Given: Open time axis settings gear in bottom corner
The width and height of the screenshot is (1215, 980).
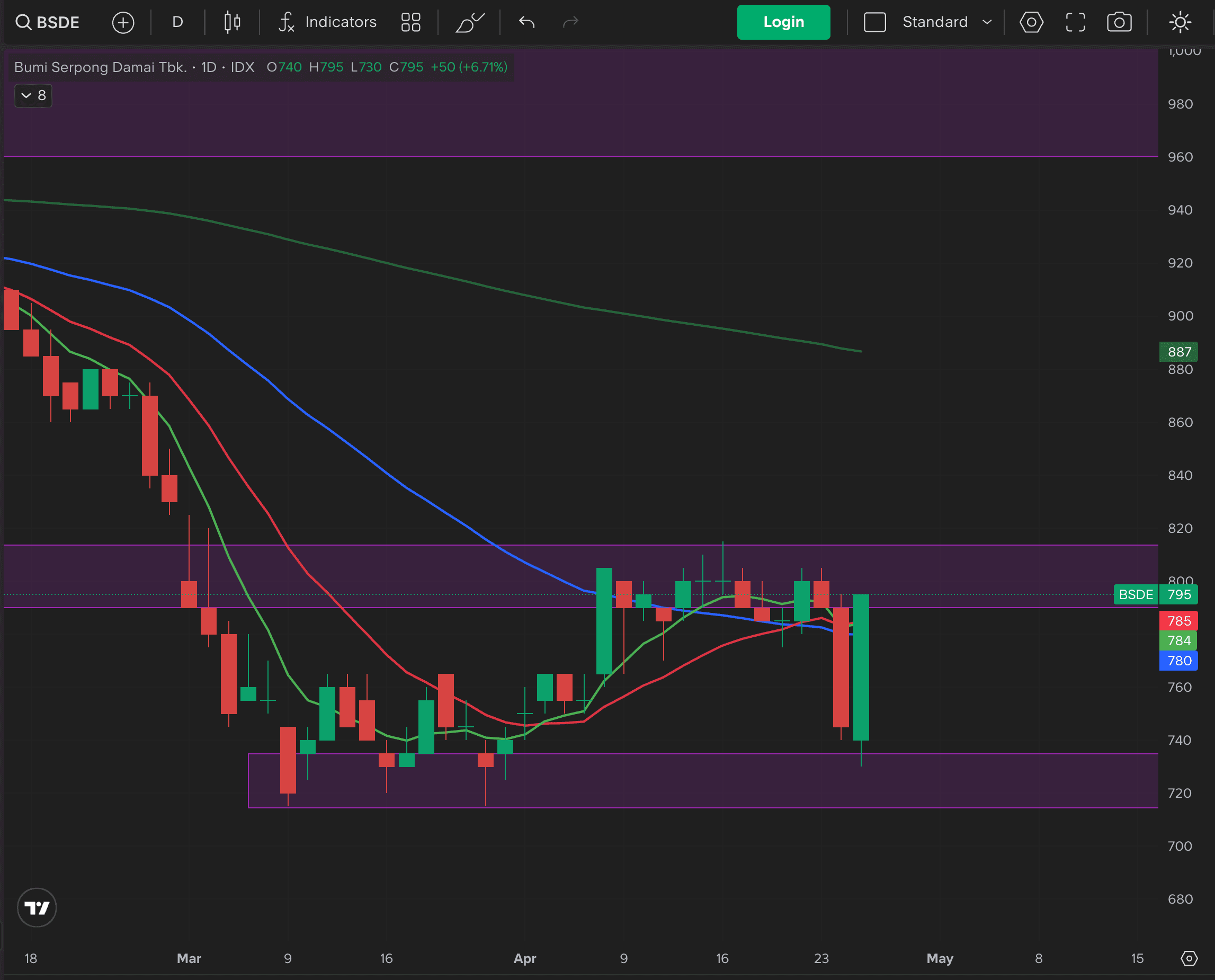Looking at the screenshot, I should click(1189, 958).
